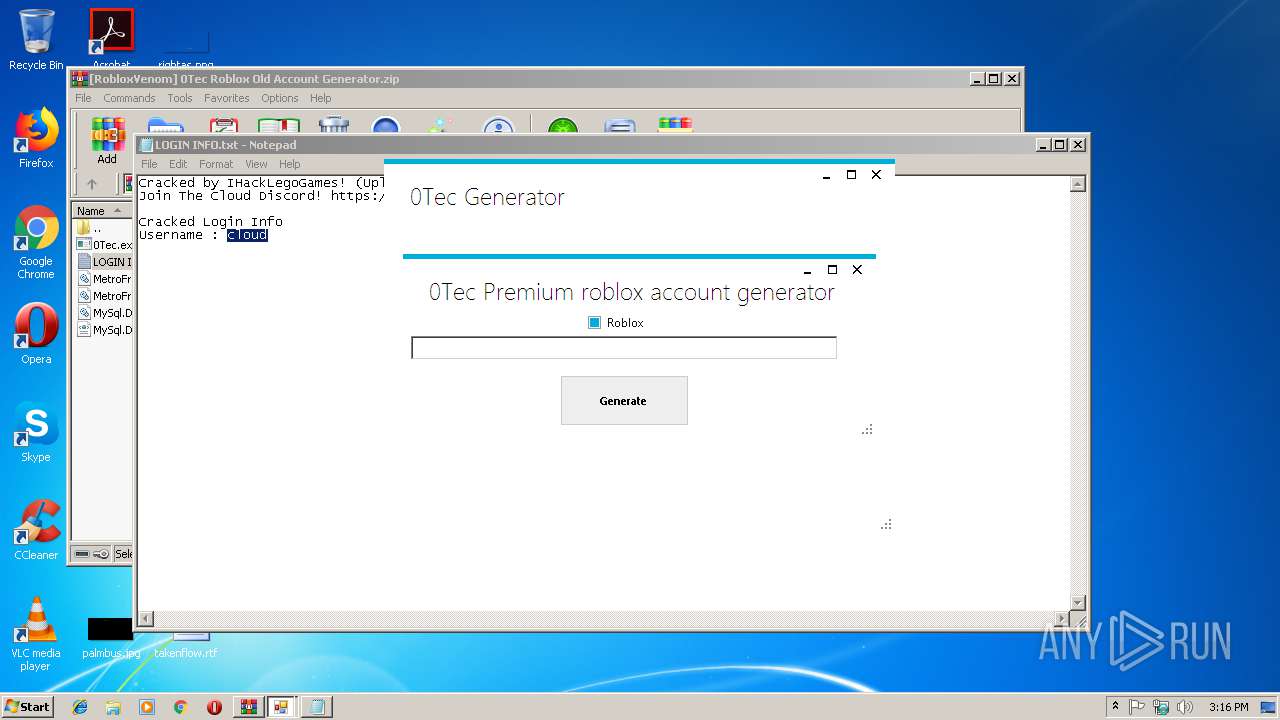This screenshot has width=1280, height=720.
Task: Launch Windows Media Player from the taskbar
Action: (147, 707)
